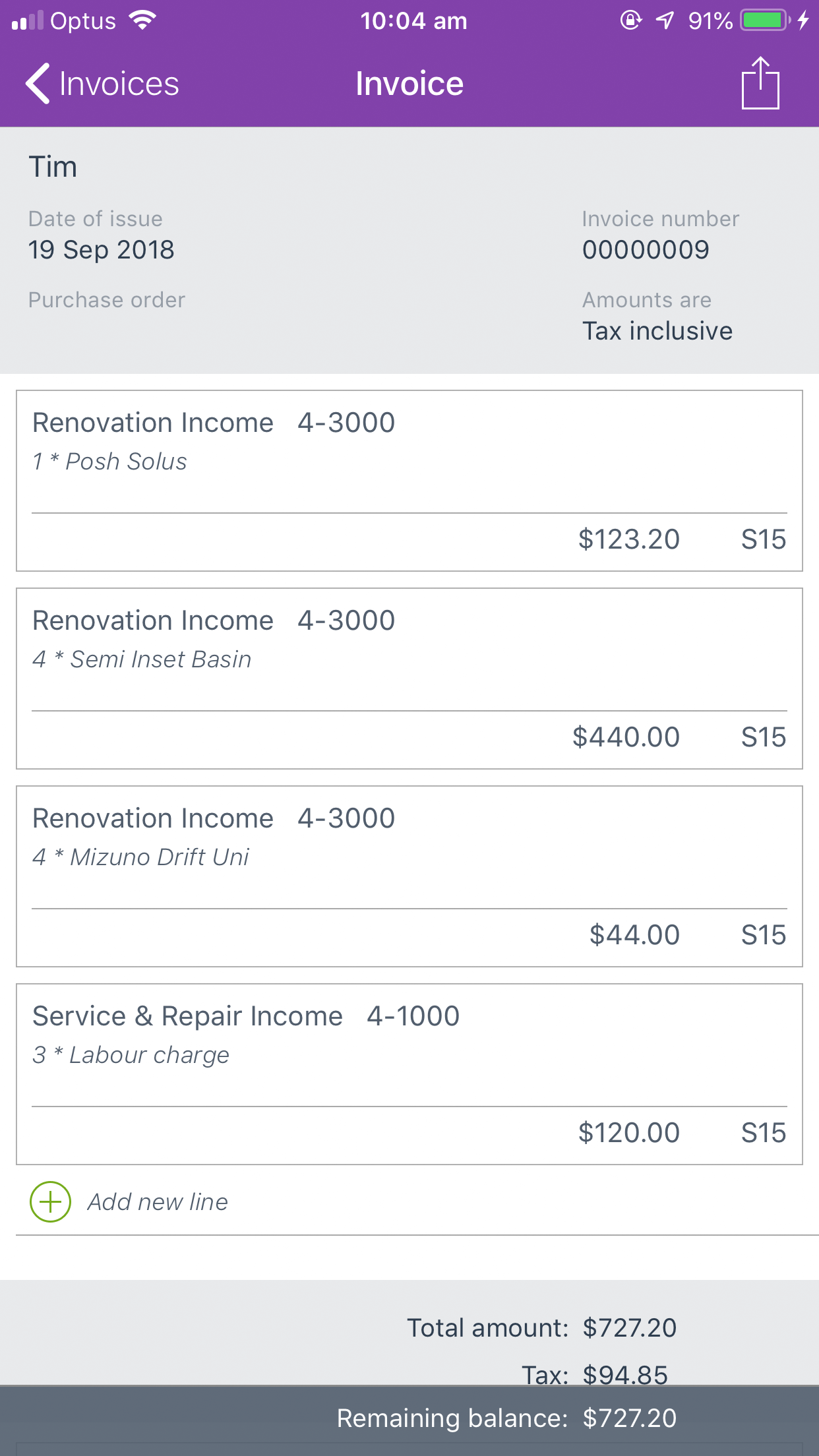Tap the location arrow status icon
This screenshot has height=1456, width=819.
pos(665,20)
